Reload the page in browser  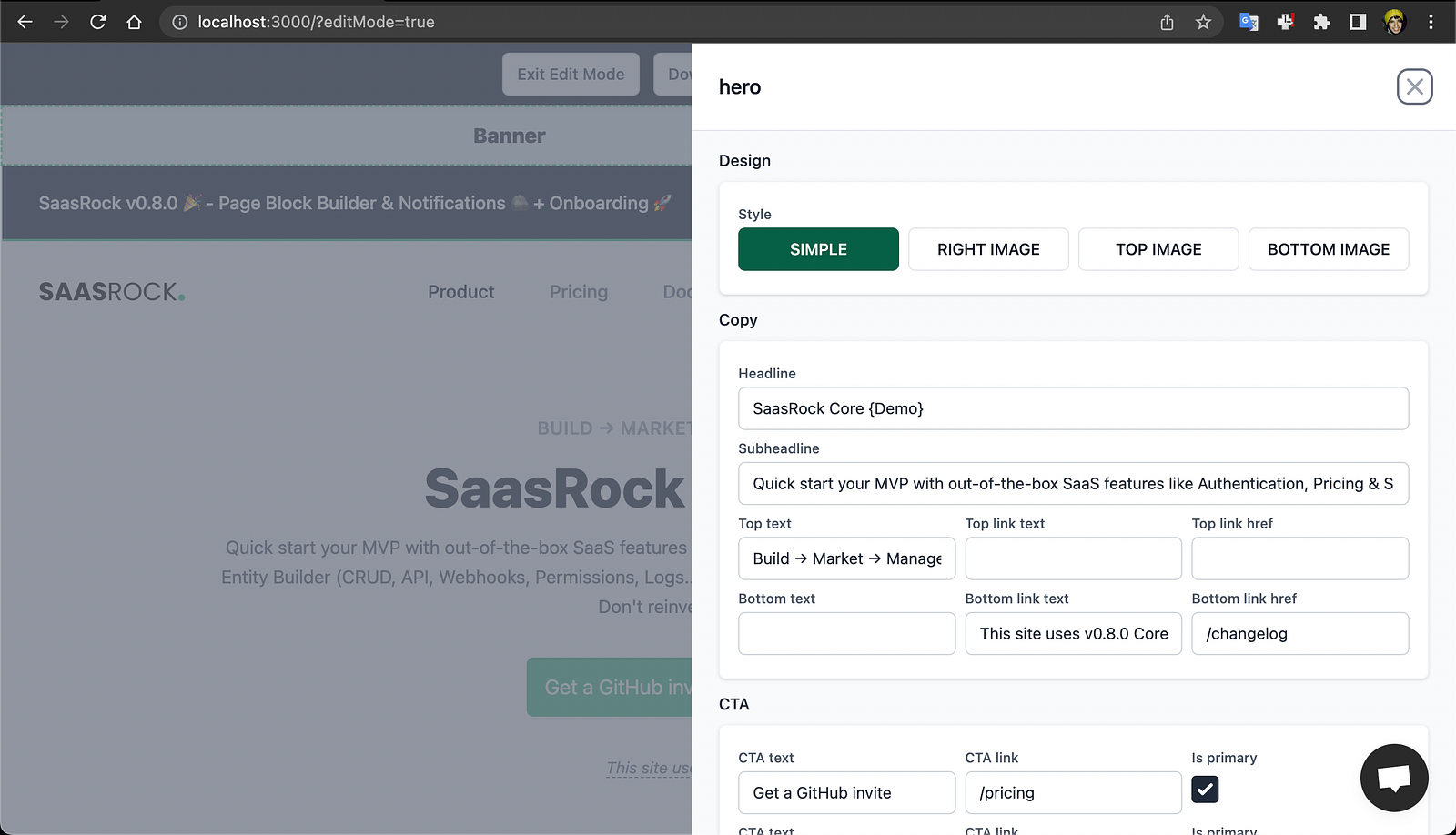[x=98, y=22]
